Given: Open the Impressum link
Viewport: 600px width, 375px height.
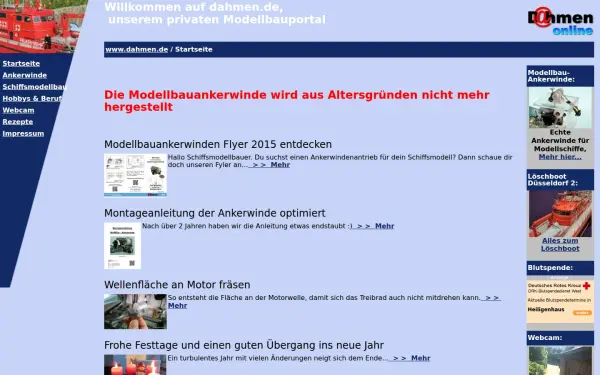Looking at the screenshot, I should [23, 134].
